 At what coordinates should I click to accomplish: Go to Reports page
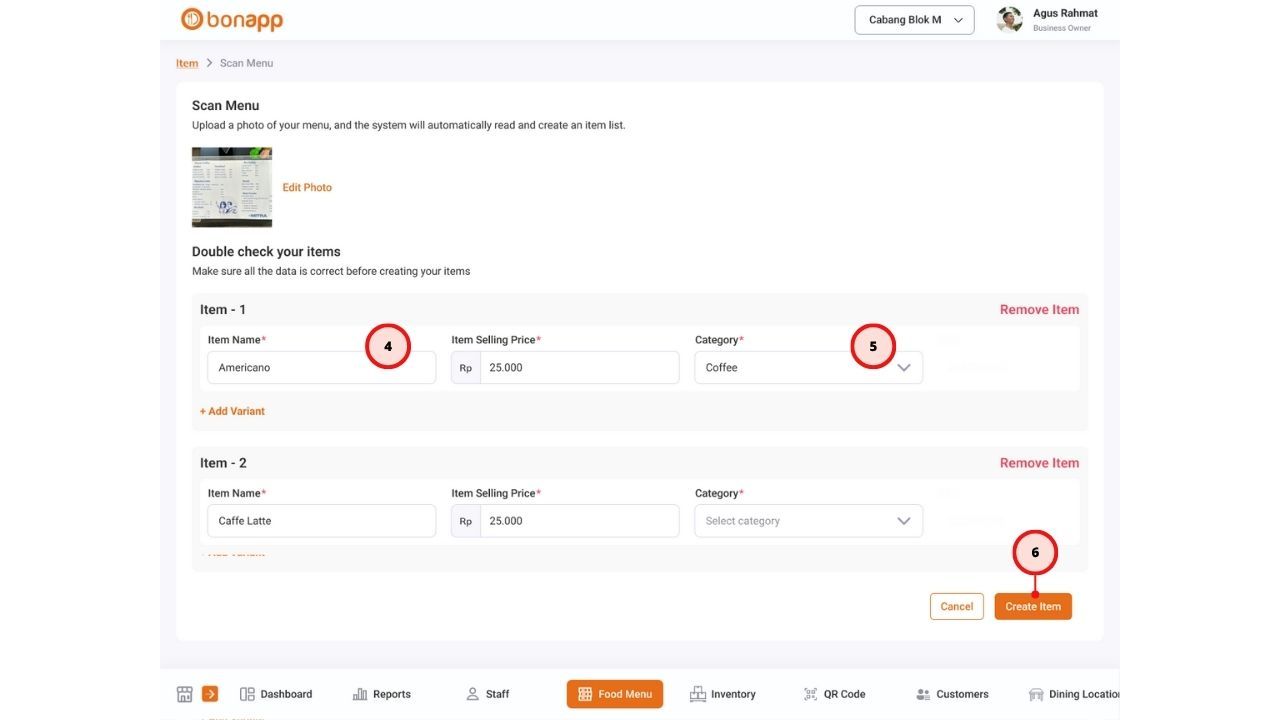point(382,694)
